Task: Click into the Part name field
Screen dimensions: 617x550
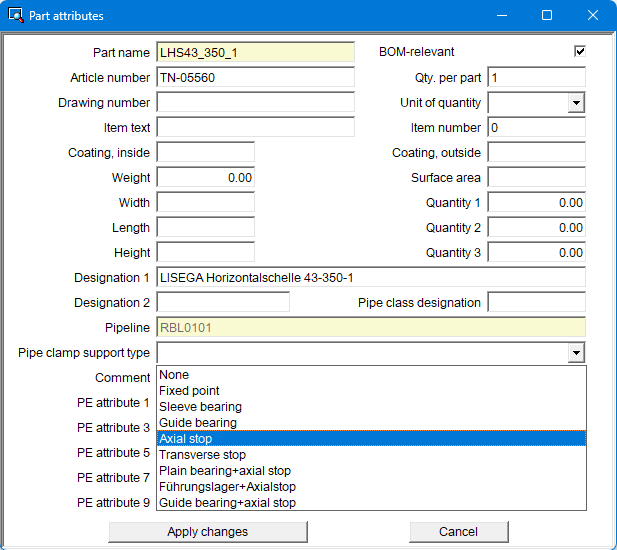Action: tap(255, 53)
